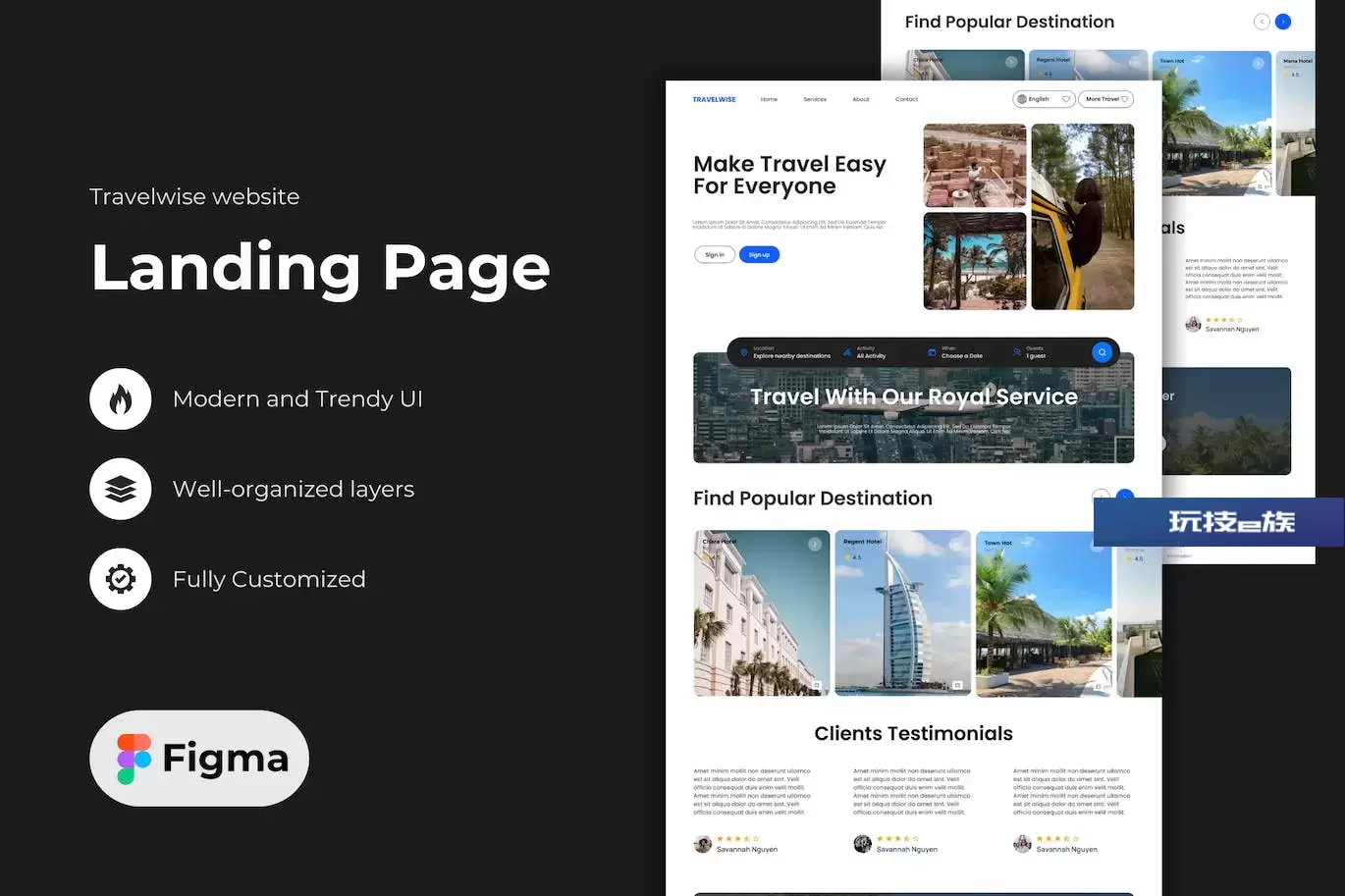The image size is (1345, 896).
Task: Click the Figma logo in the Figma badge
Action: point(134,759)
